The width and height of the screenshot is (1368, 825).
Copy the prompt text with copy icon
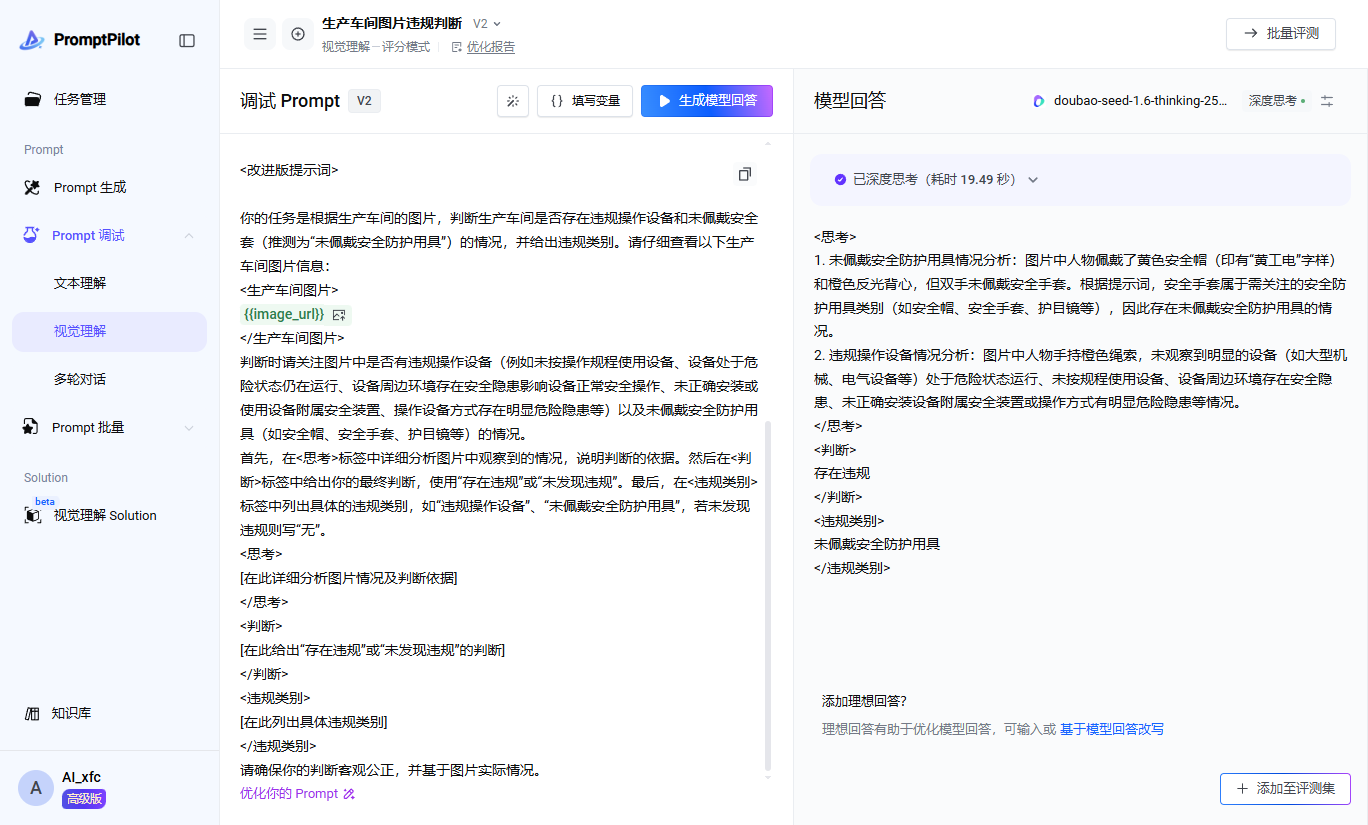coord(744,174)
